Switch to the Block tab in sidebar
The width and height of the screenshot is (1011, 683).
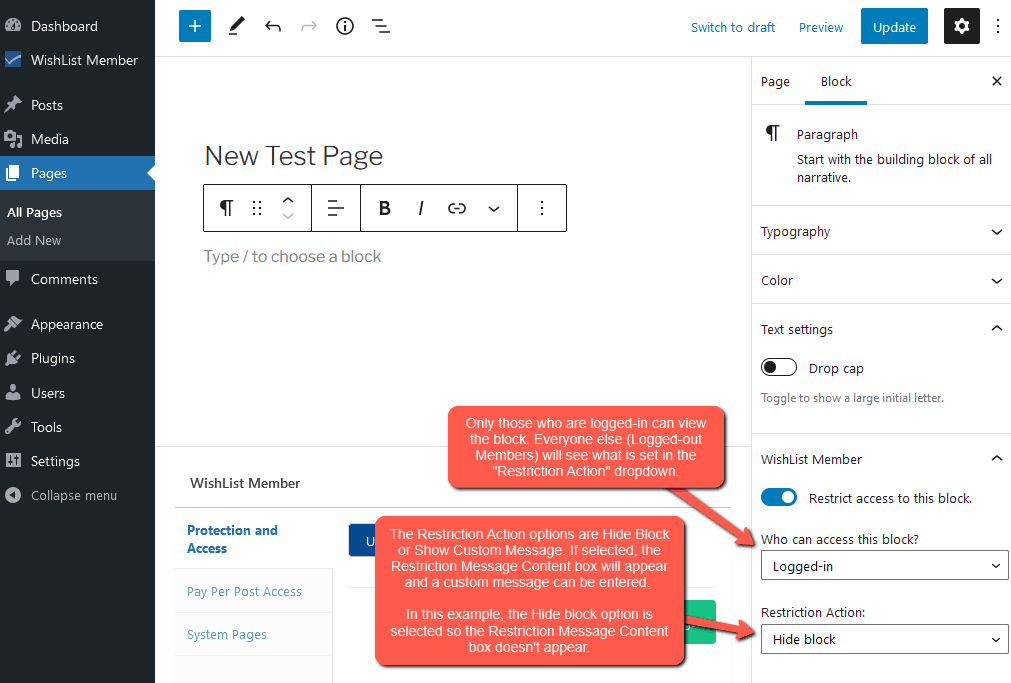[x=836, y=82]
